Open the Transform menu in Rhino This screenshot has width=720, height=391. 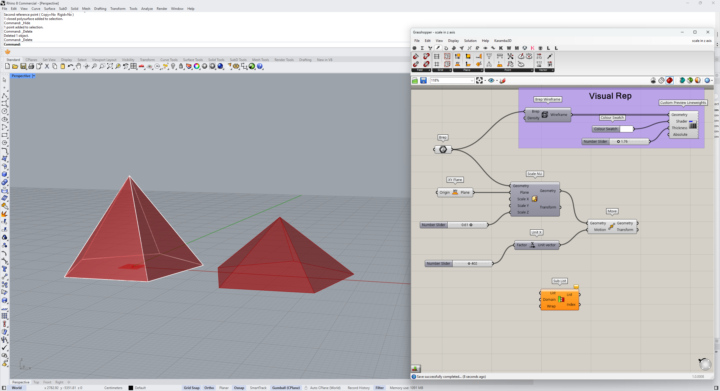(x=118, y=9)
